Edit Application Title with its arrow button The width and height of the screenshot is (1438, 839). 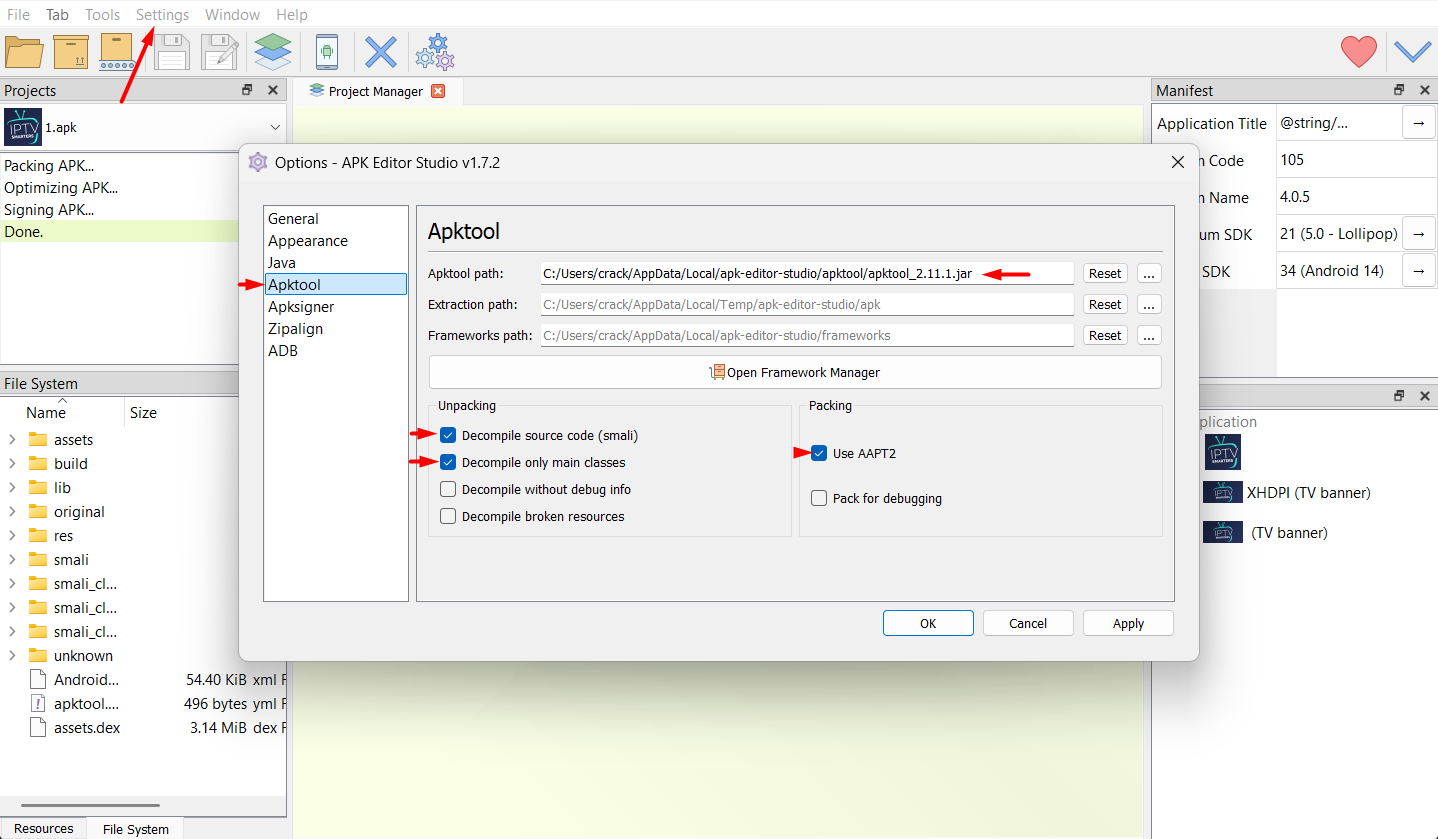[1419, 123]
